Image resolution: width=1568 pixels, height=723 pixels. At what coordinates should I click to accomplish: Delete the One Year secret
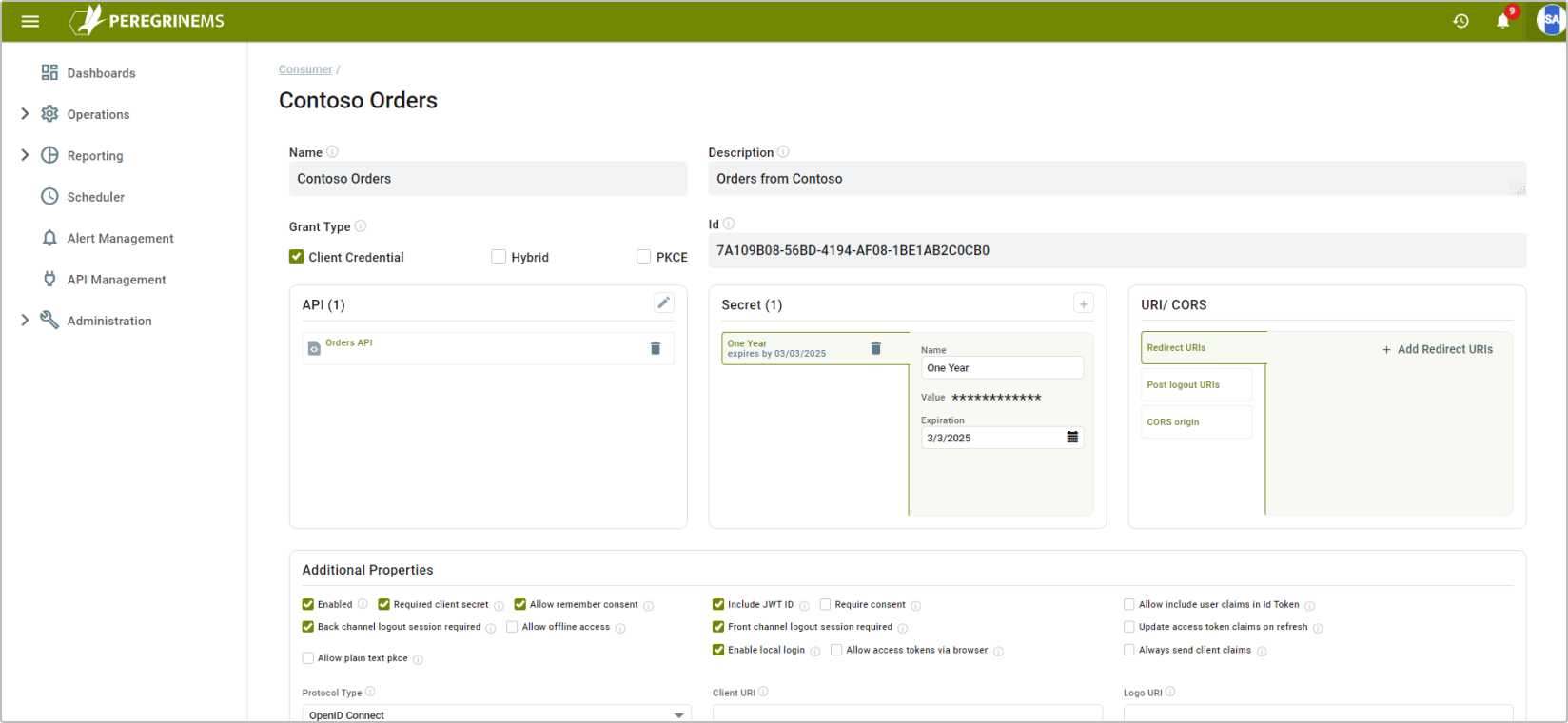tap(876, 348)
